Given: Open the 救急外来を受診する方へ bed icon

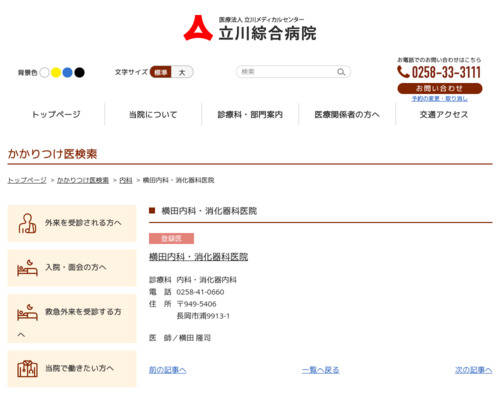Looking at the screenshot, I should [27, 312].
